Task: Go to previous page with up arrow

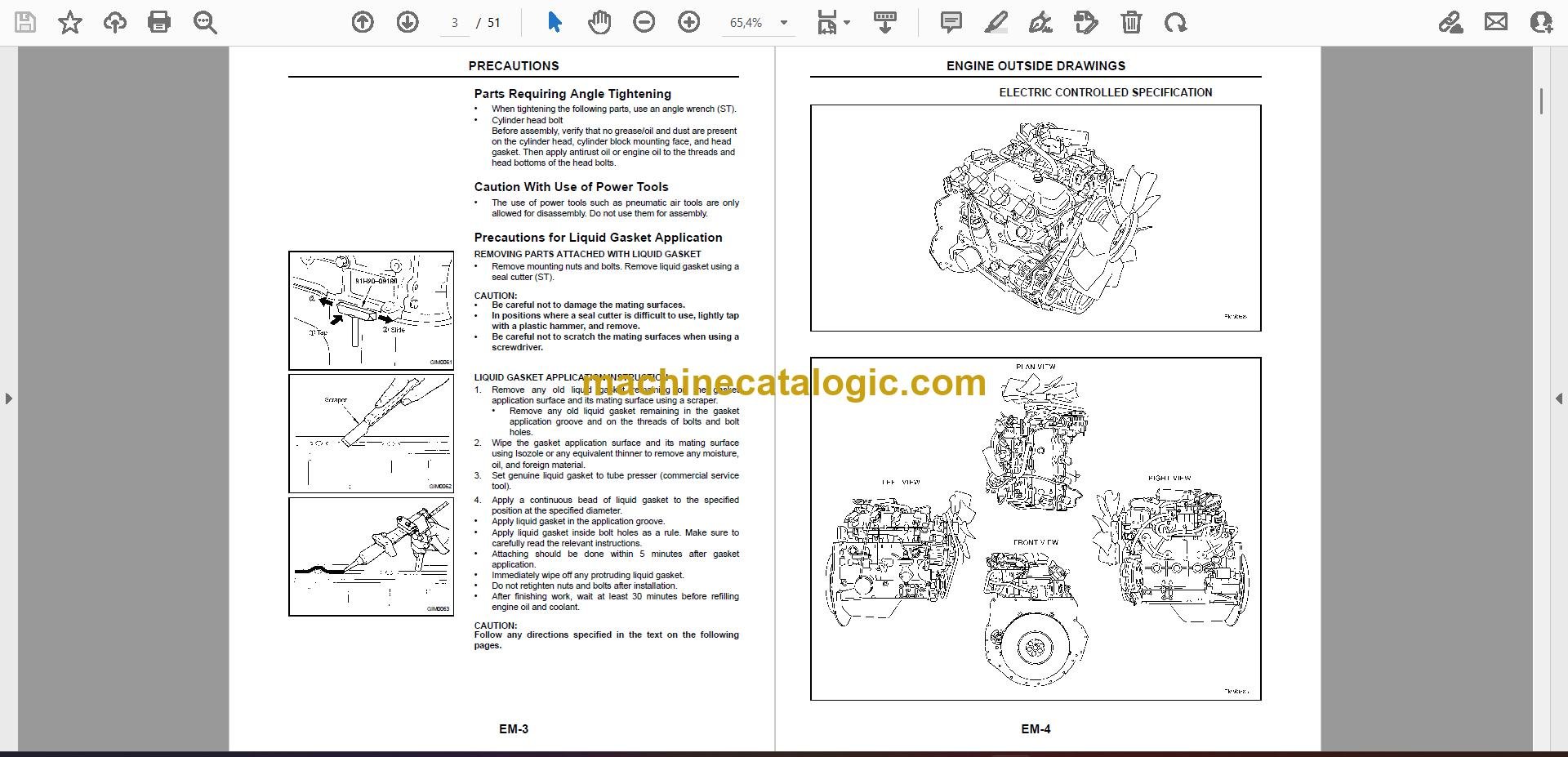Action: (363, 23)
